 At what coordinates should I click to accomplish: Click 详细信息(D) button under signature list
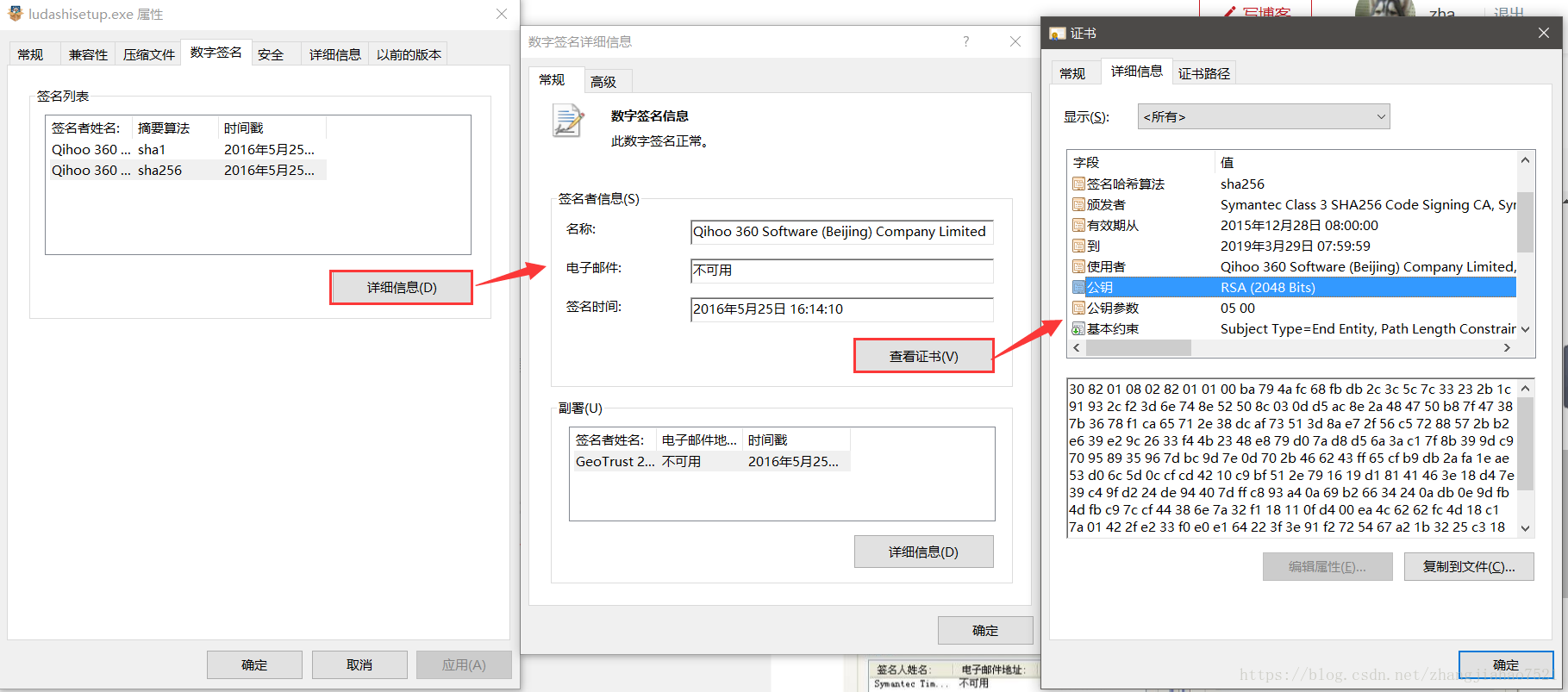[402, 287]
